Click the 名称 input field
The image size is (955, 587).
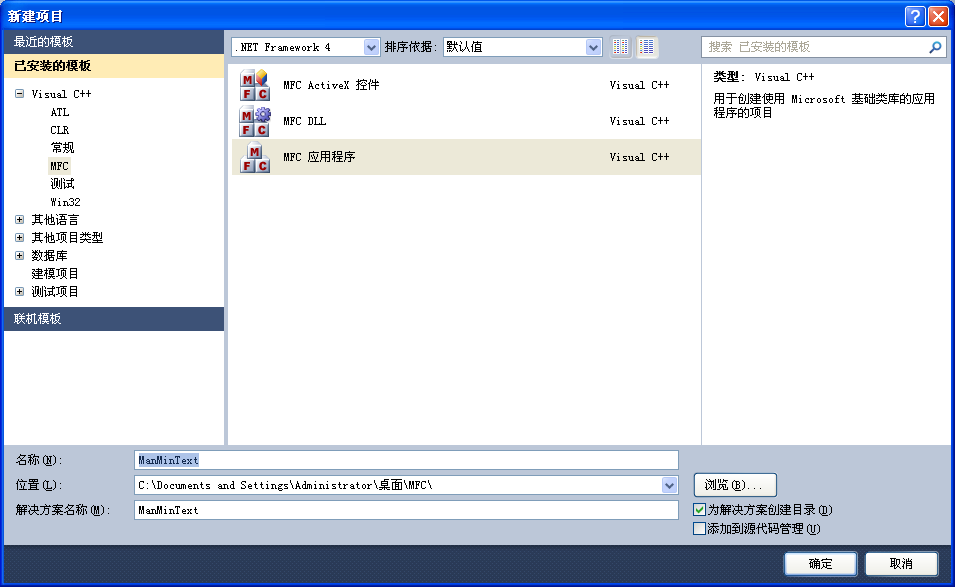coord(406,460)
